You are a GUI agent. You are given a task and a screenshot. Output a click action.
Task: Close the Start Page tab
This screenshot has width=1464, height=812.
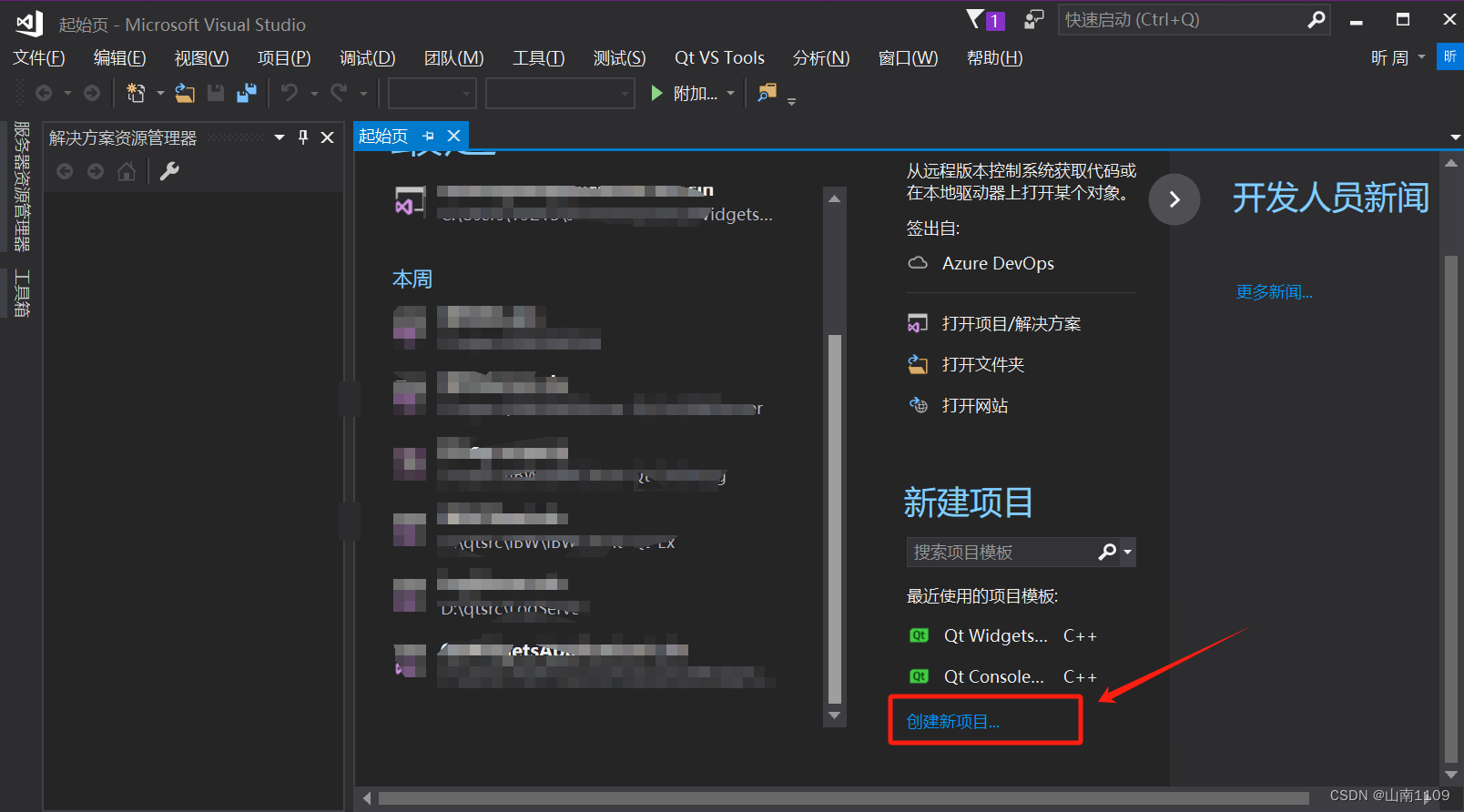click(x=453, y=136)
